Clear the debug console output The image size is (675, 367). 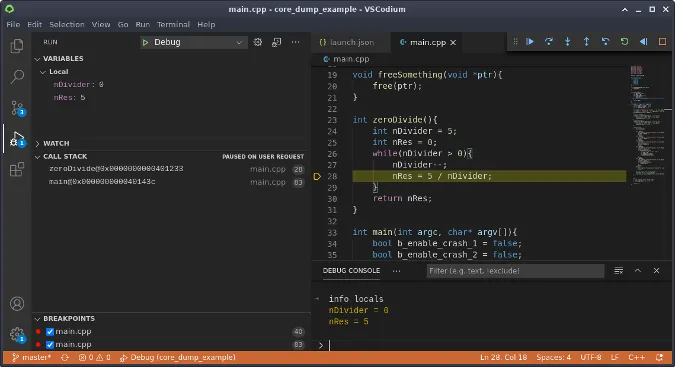point(619,271)
